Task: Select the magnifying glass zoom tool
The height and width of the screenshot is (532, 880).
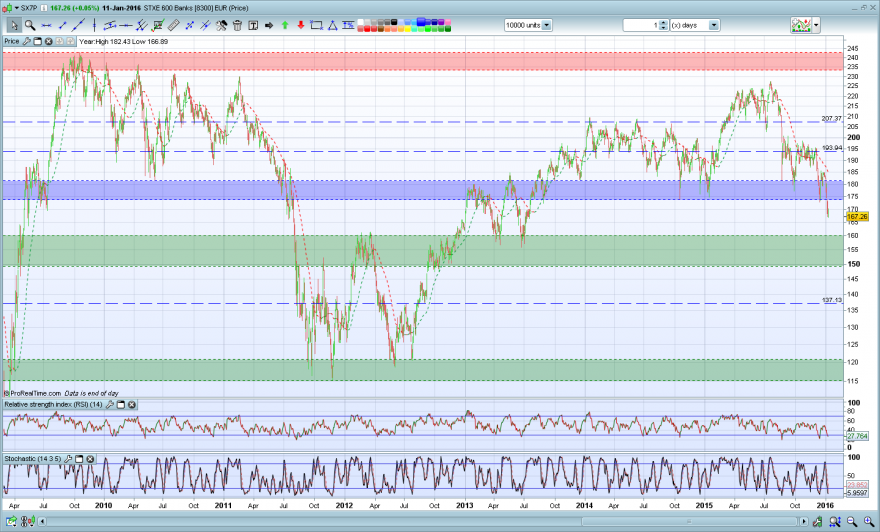Action: point(30,25)
